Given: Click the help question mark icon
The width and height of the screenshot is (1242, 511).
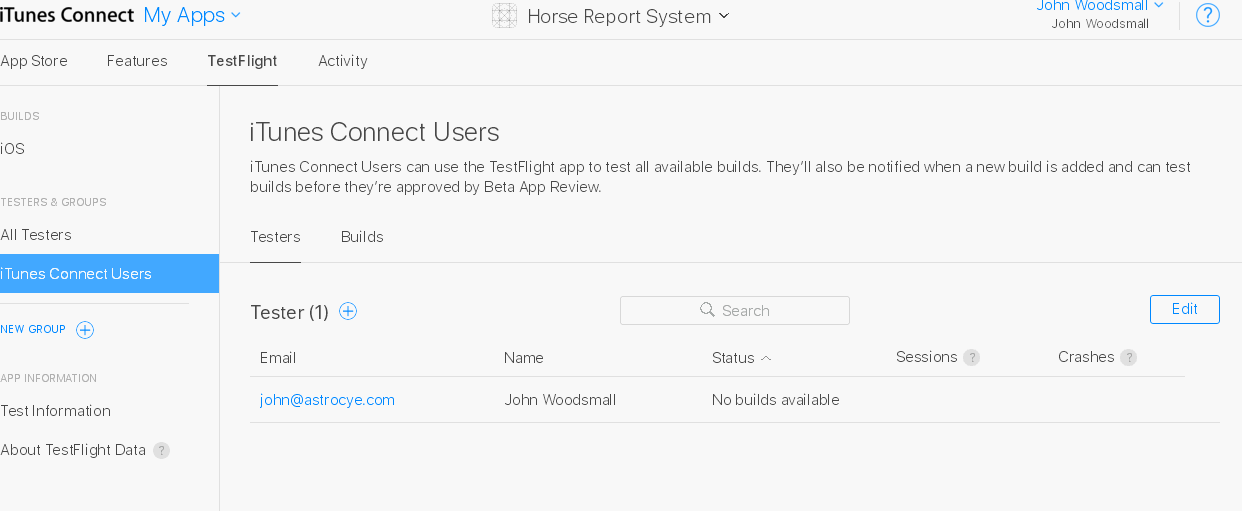Looking at the screenshot, I should pos(1208,15).
